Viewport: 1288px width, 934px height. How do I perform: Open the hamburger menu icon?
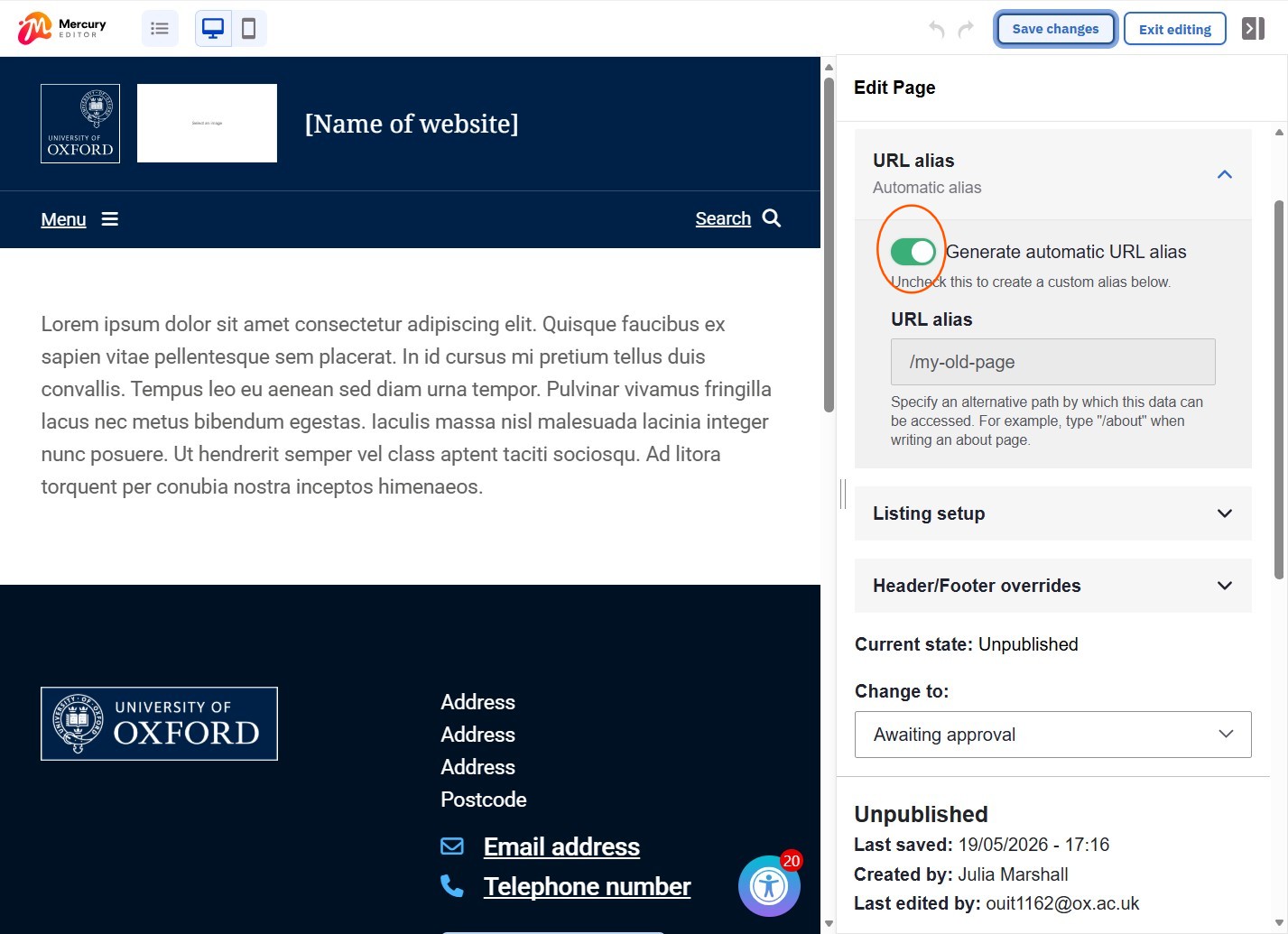click(x=109, y=219)
